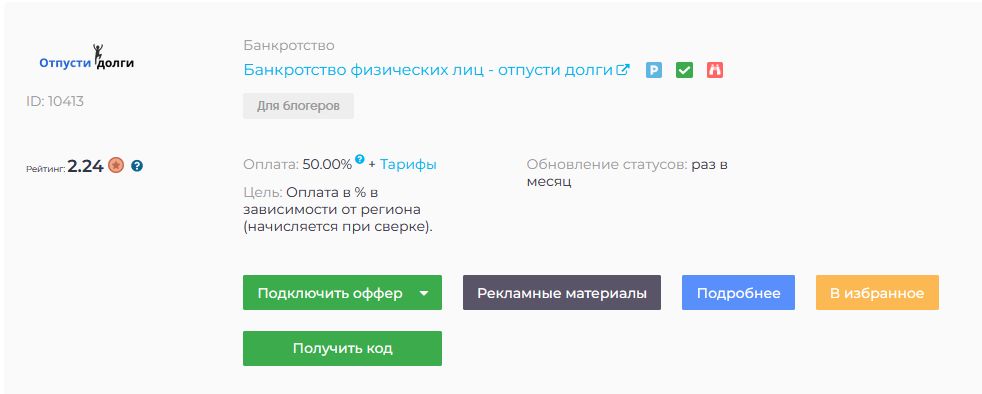Click the 2.24 rating value

85,166
